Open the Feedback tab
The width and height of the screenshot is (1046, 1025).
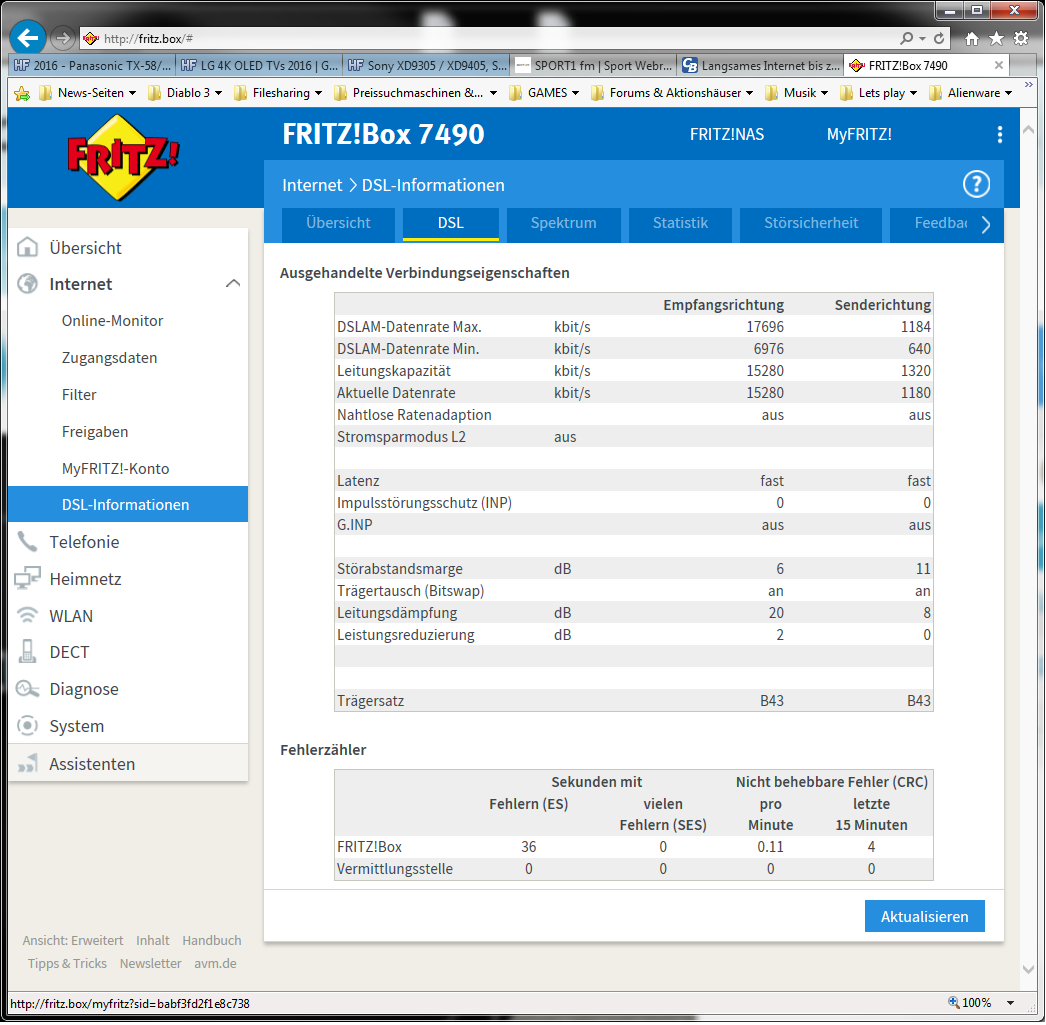pyautogui.click(x=941, y=223)
